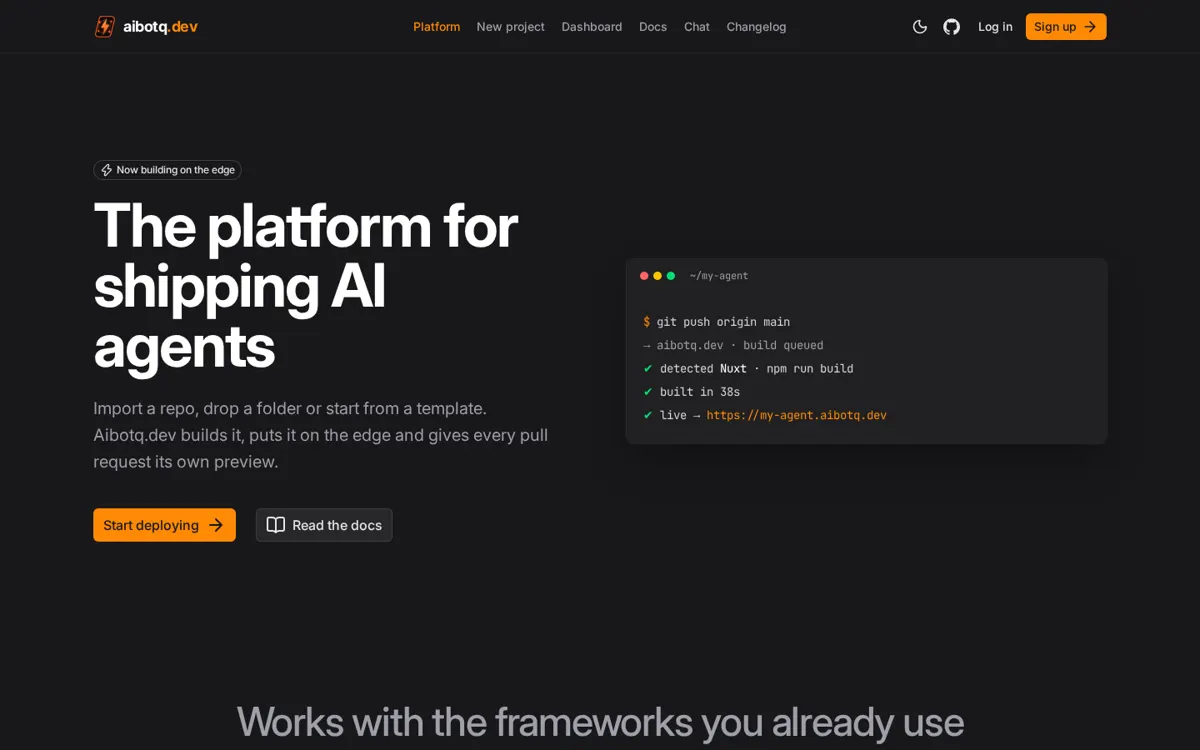The image size is (1200, 750).
Task: Click the arrow icon on Start deploying
Action: tap(216, 525)
